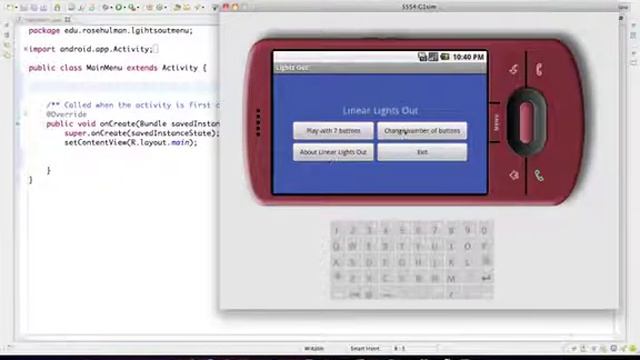
Task: Tap 'About Linear Lights Out' button
Action: click(x=333, y=152)
